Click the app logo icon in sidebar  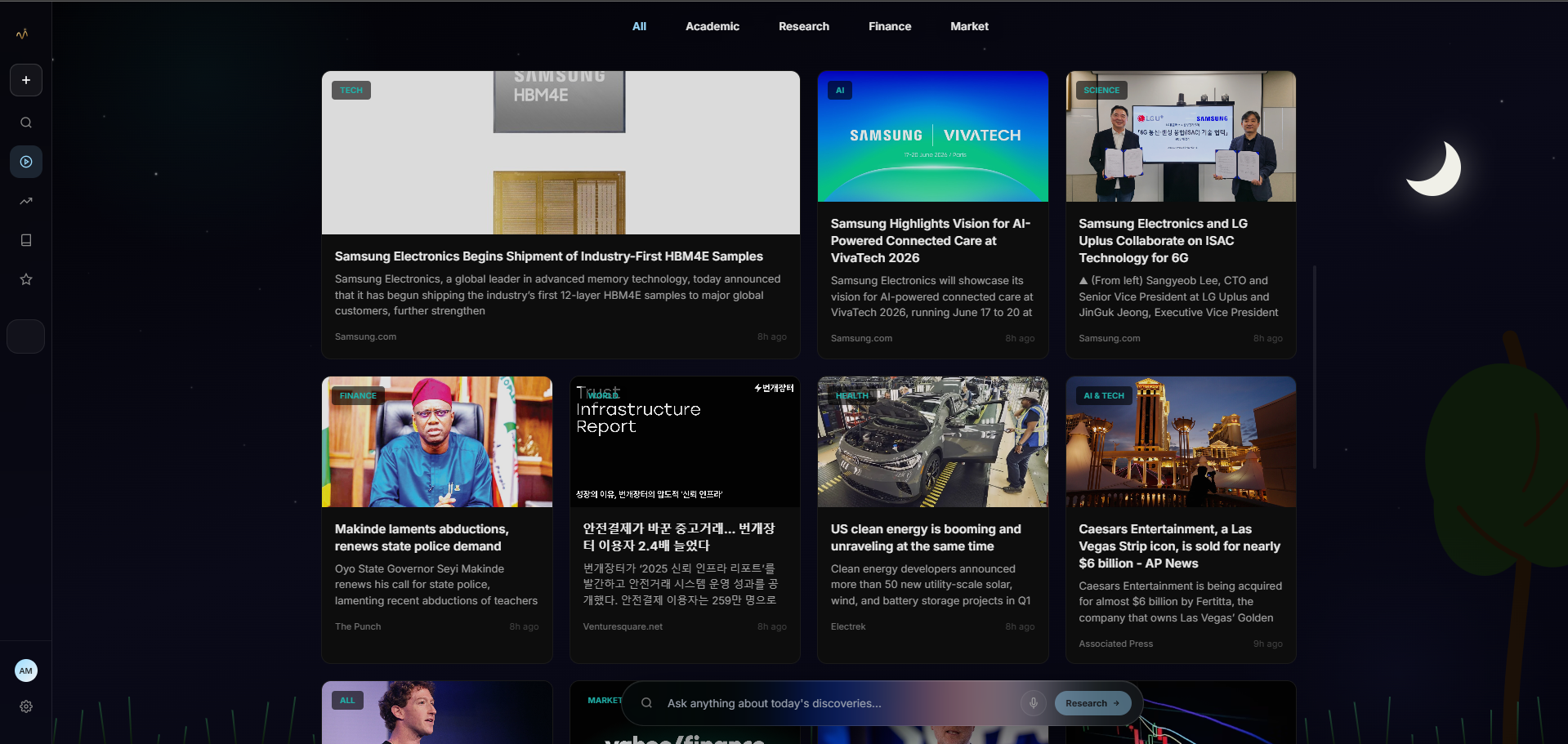pos(22,33)
